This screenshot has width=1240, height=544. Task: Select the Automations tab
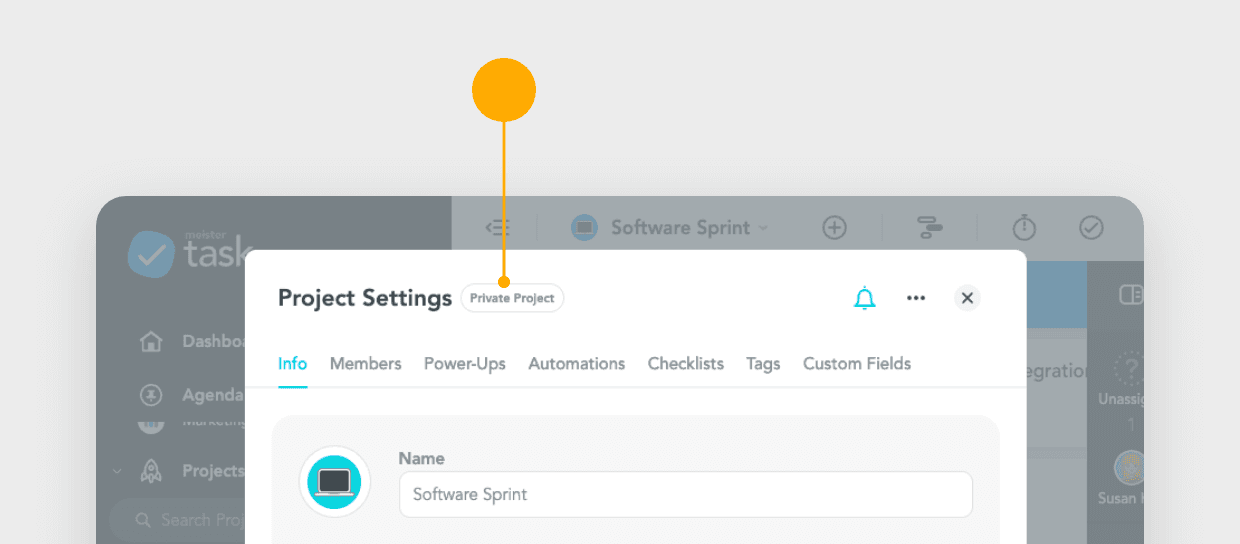(576, 364)
